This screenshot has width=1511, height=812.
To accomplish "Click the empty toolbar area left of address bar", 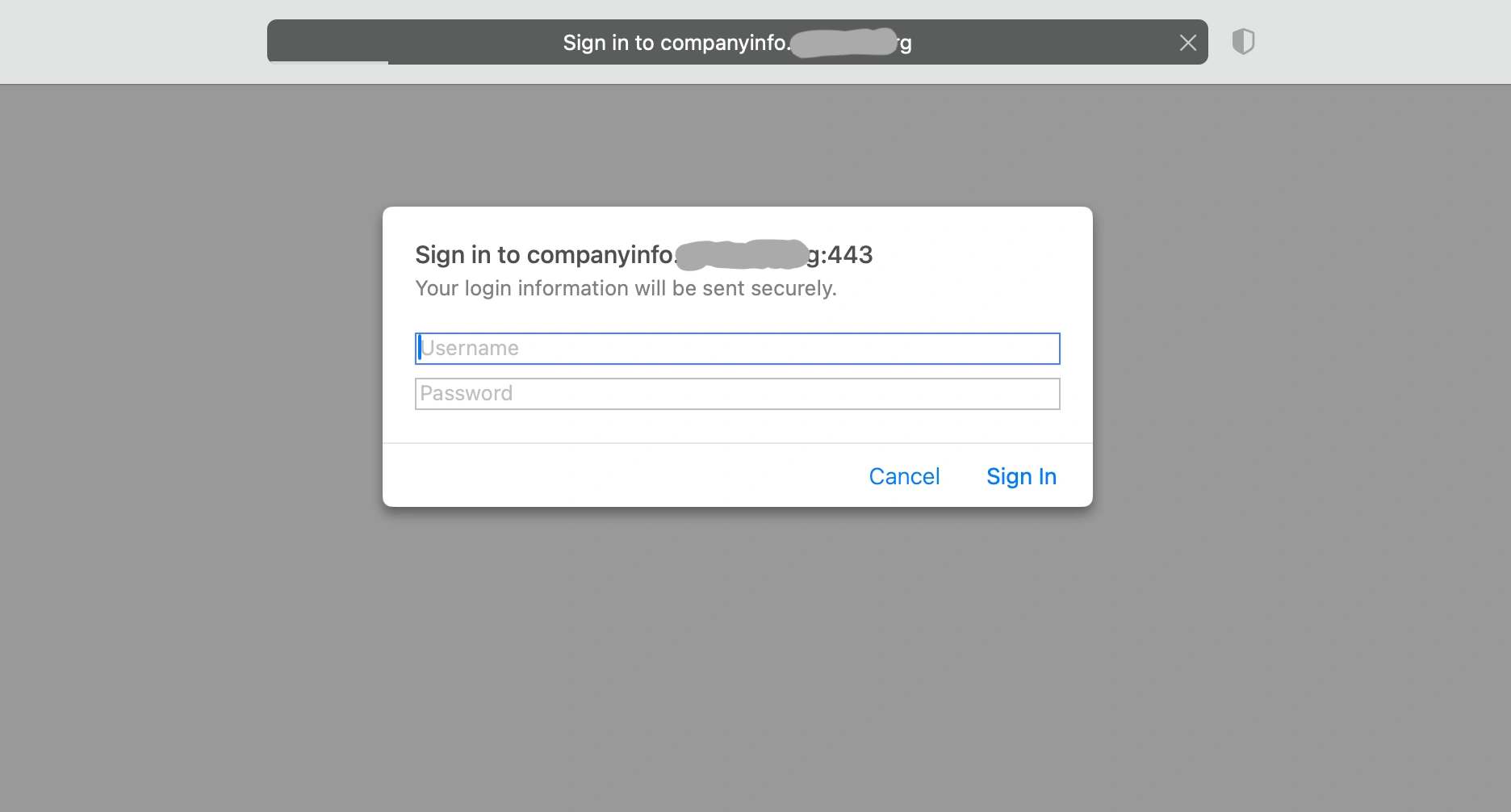I will point(133,42).
